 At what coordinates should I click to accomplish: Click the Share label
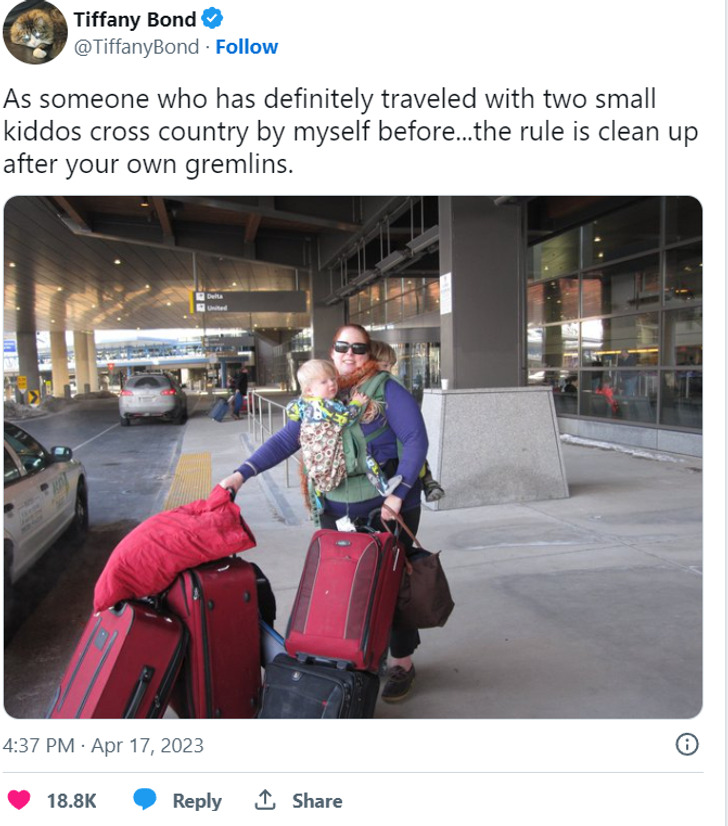(317, 800)
